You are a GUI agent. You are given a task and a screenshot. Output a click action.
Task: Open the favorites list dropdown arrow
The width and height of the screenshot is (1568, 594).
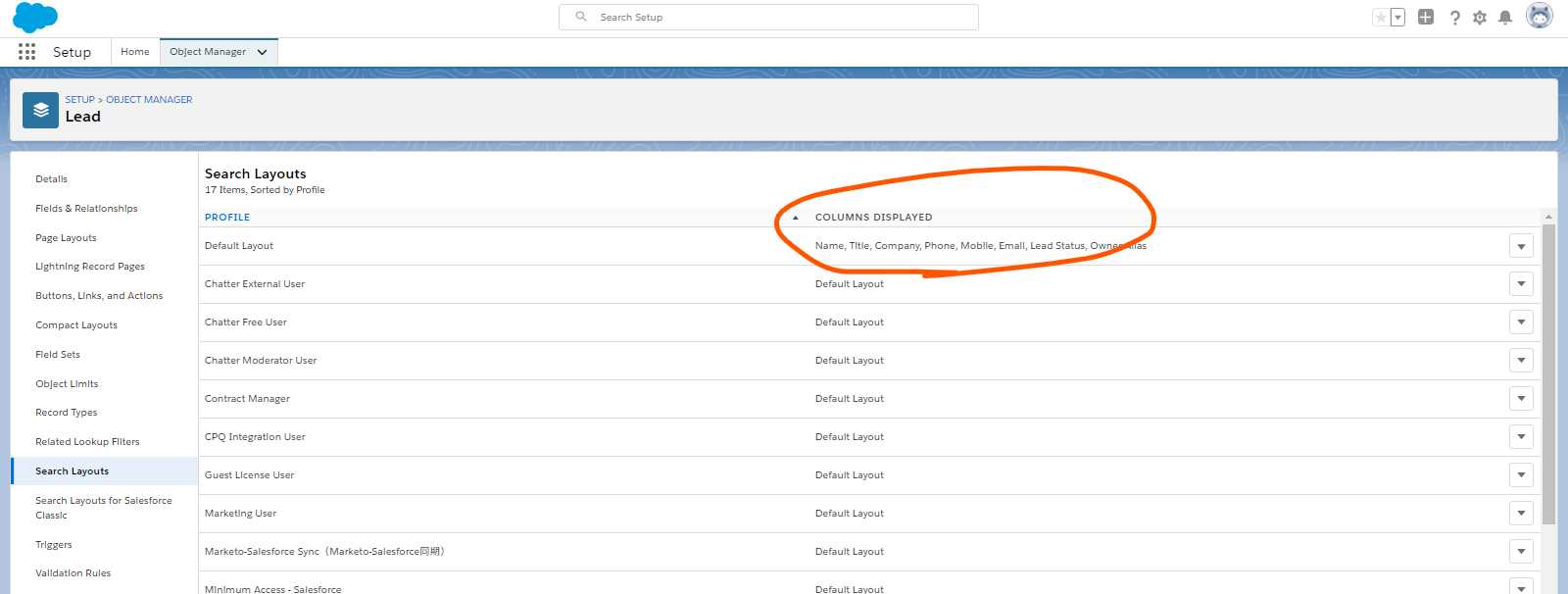1397,18
